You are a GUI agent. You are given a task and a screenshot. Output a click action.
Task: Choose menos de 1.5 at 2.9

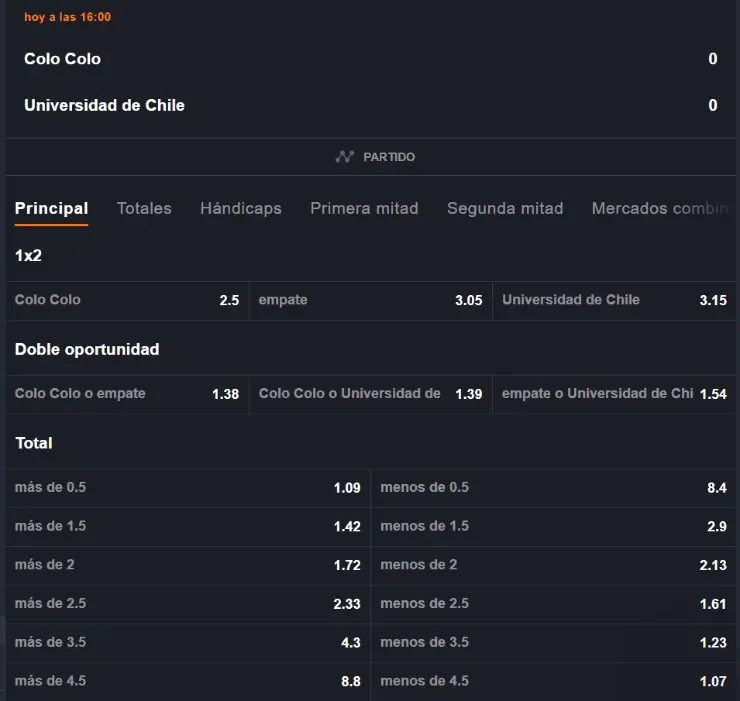(553, 526)
